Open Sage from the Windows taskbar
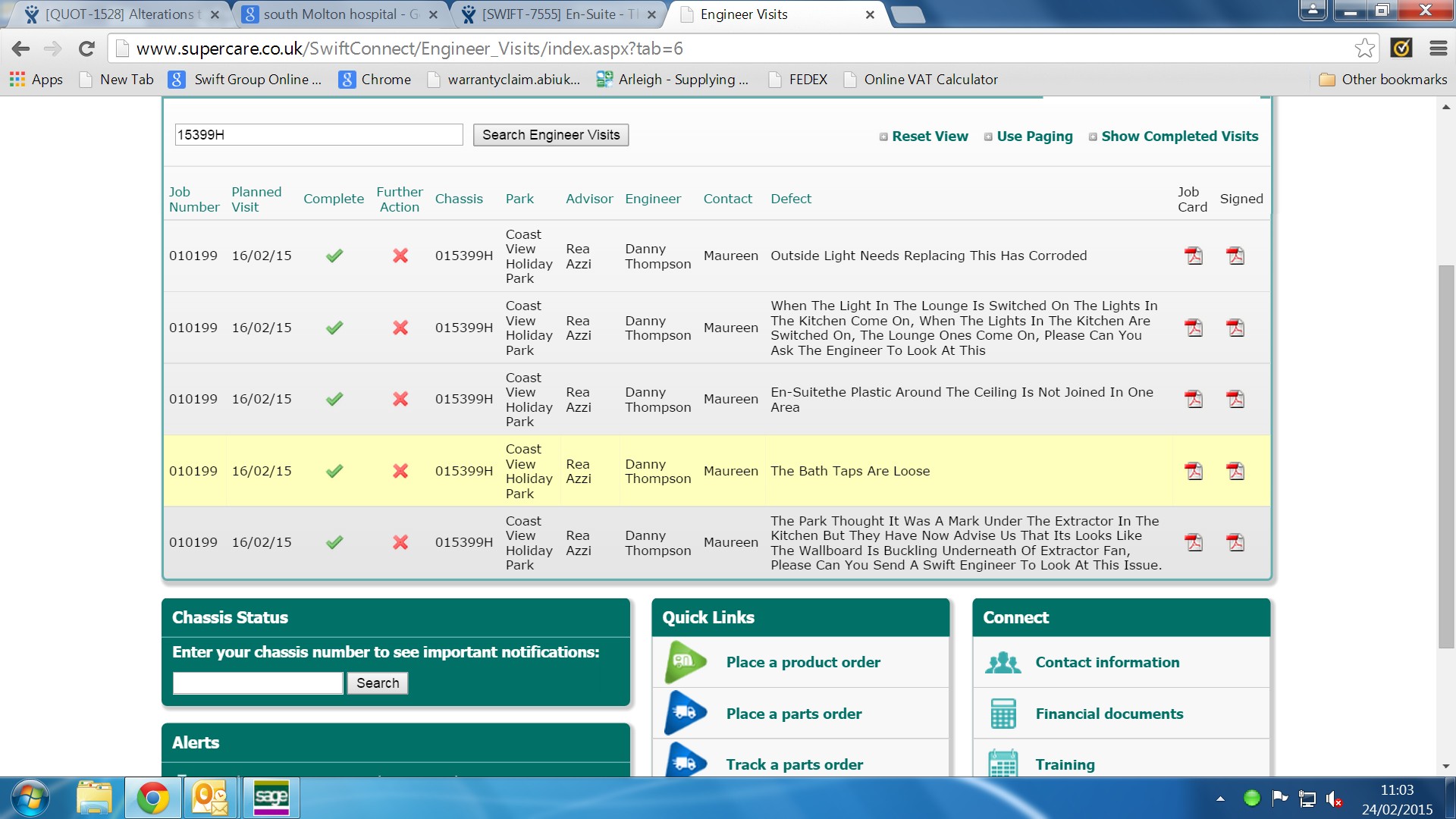 pos(271,798)
